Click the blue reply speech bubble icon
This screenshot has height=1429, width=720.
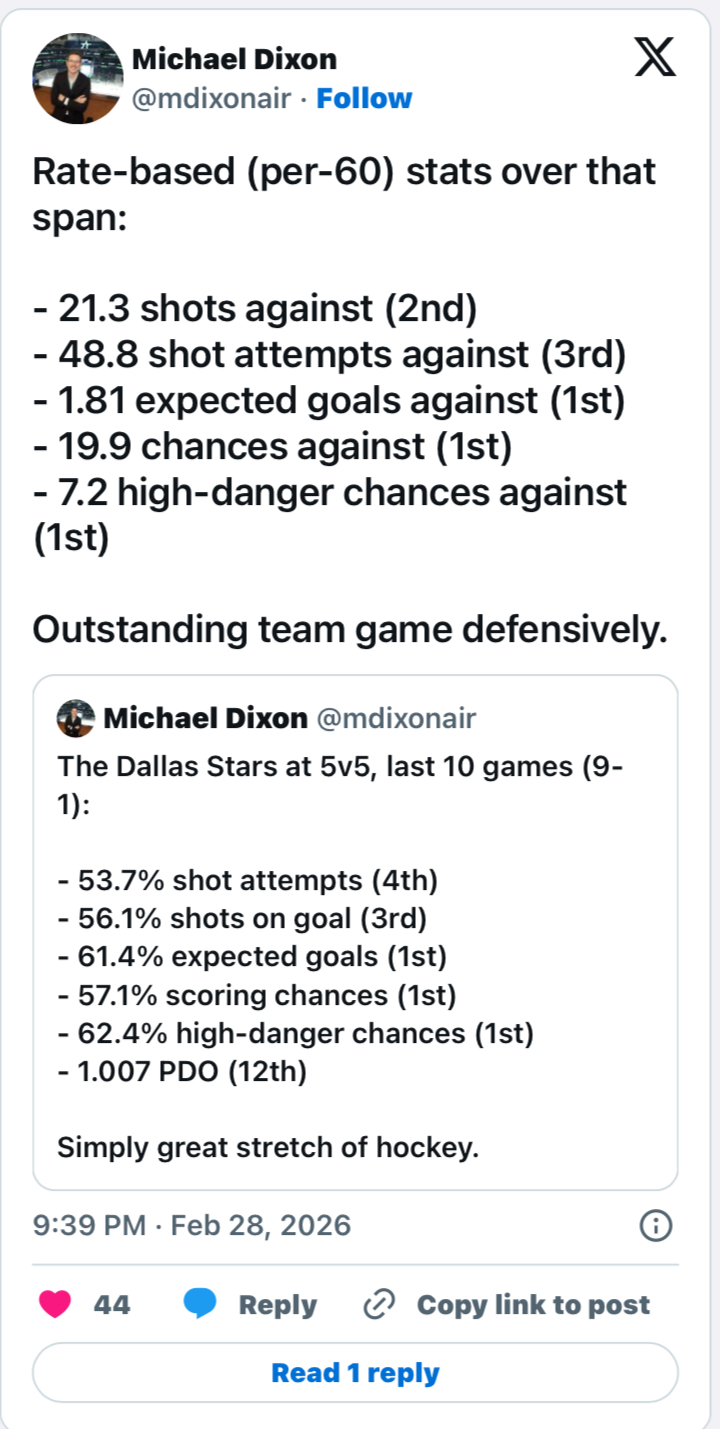200,1304
